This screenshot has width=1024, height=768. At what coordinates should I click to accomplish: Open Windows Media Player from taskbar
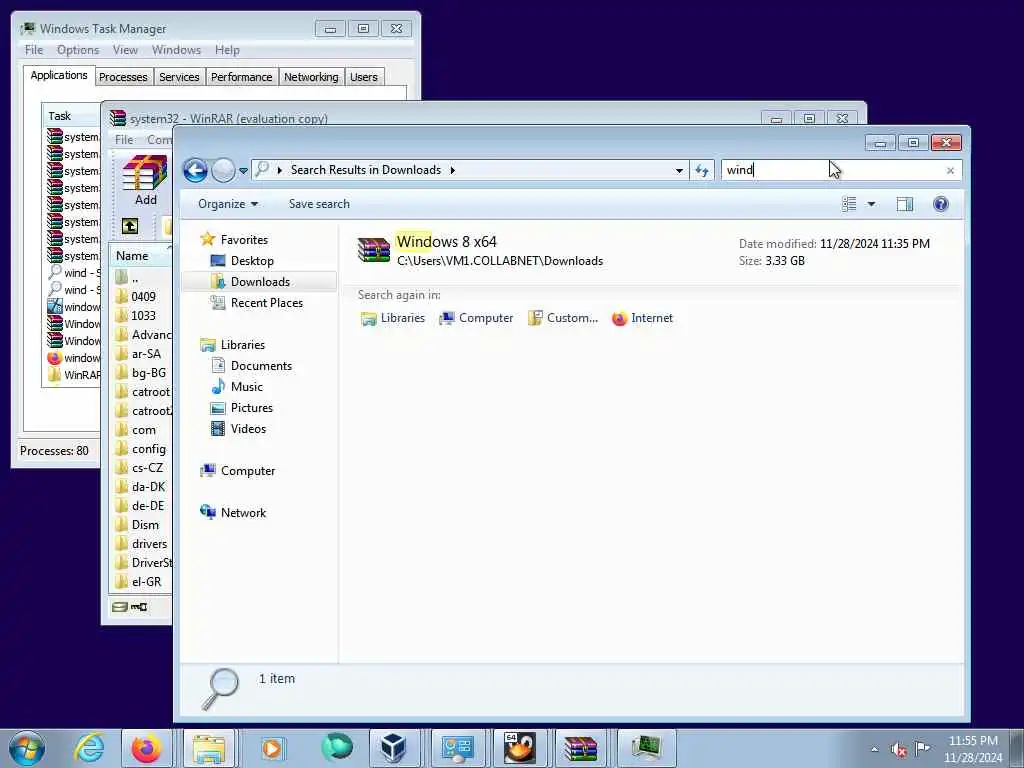271,748
